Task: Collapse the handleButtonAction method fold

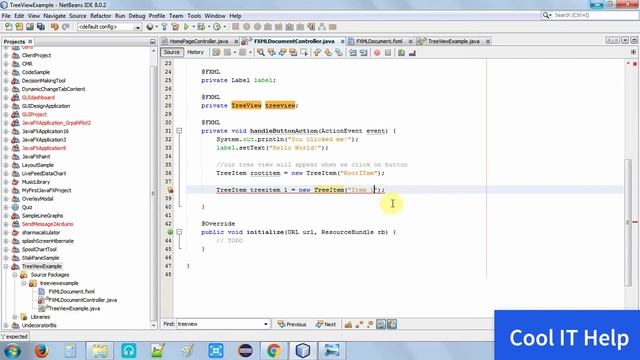Action: coord(179,131)
